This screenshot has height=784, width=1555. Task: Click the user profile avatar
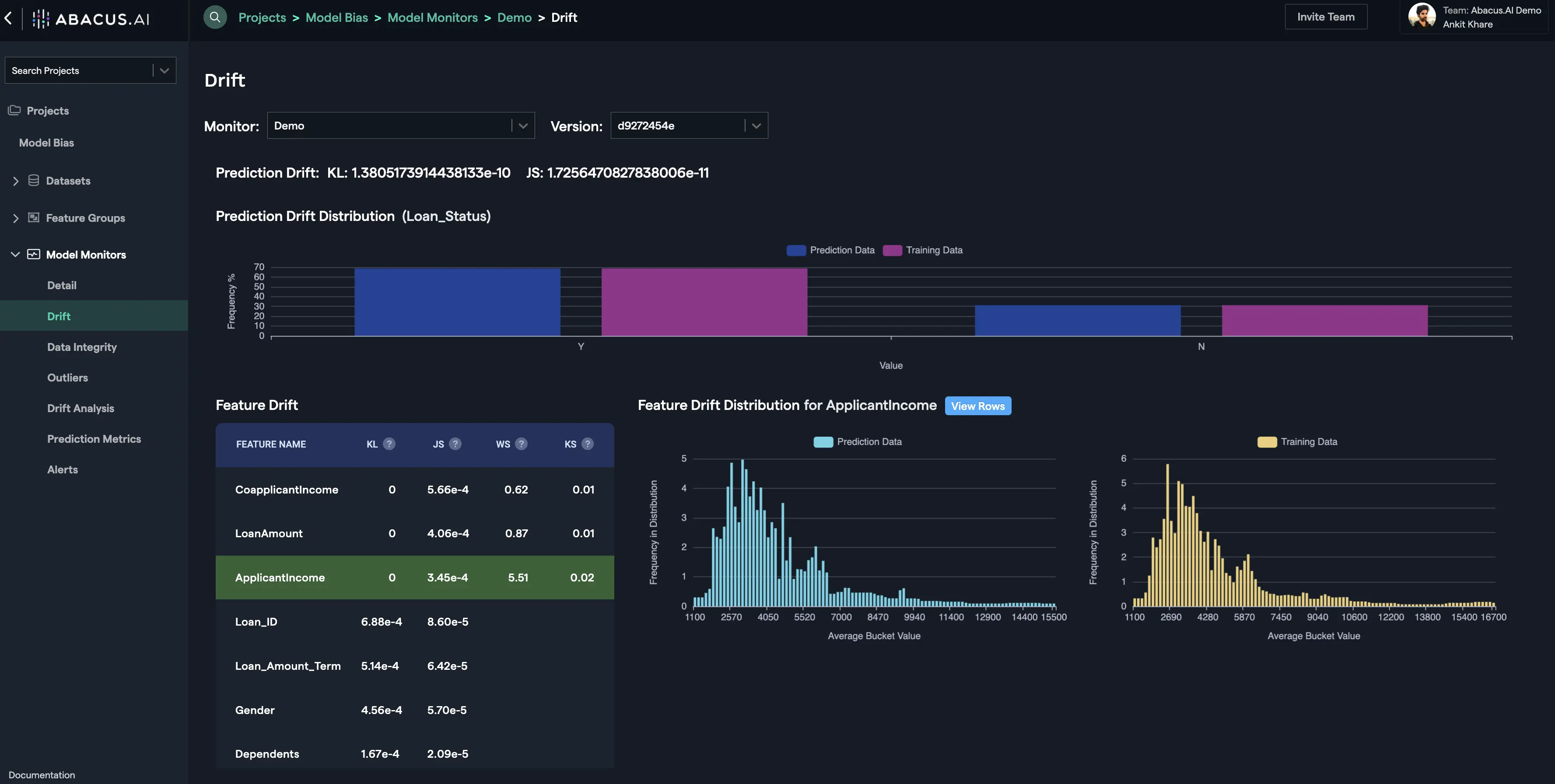click(1422, 16)
